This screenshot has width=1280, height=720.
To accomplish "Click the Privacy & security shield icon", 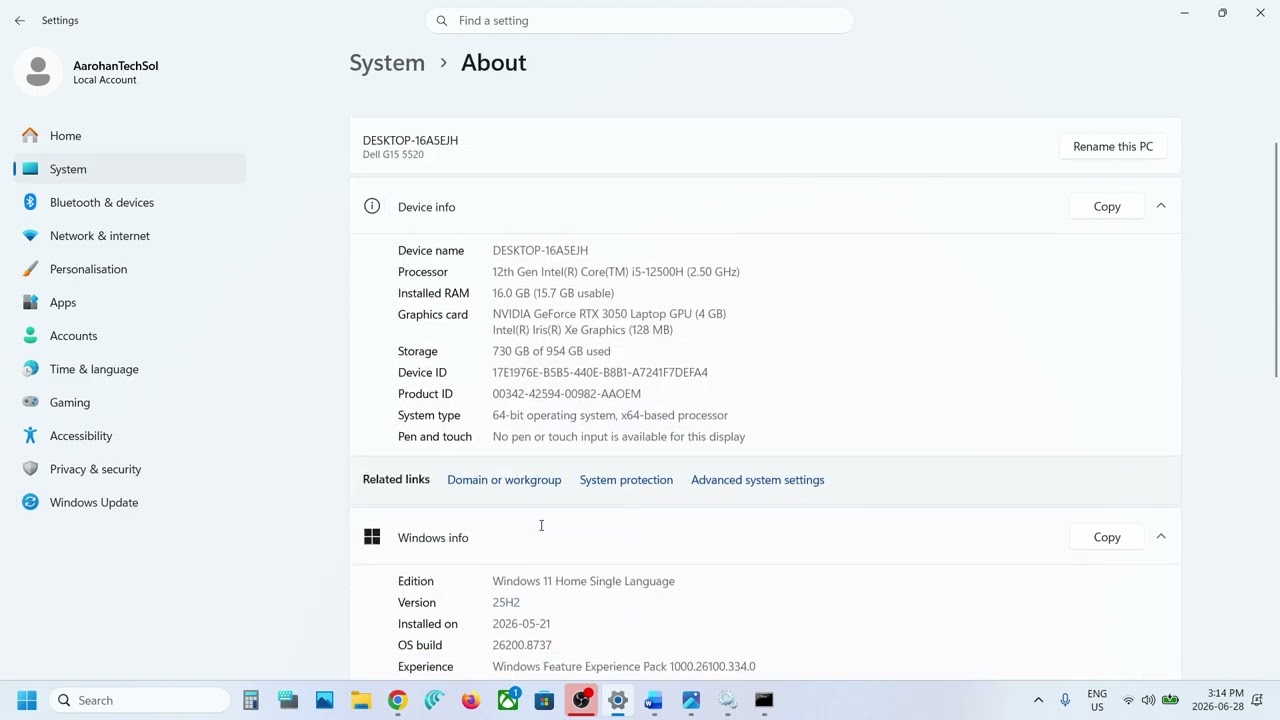I will pyautogui.click(x=30, y=469).
